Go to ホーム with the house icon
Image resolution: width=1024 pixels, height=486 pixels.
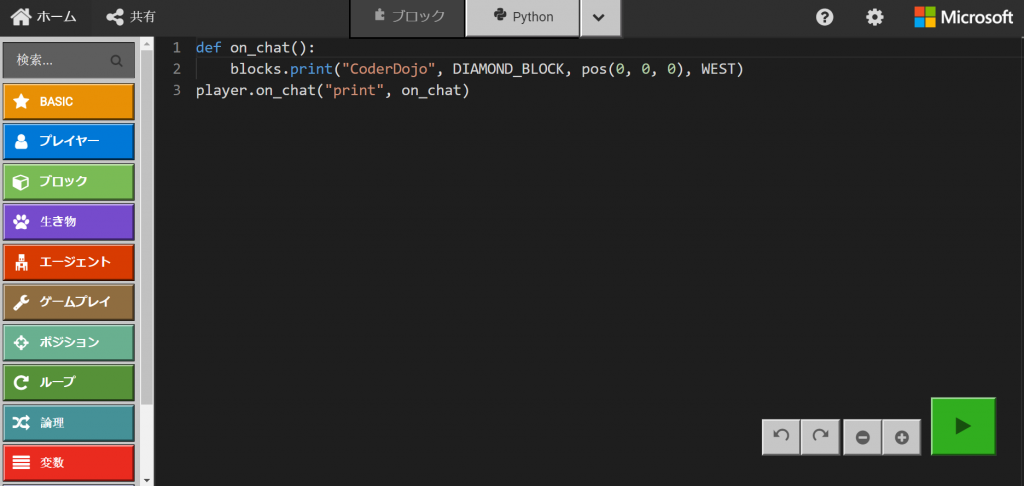pos(44,17)
